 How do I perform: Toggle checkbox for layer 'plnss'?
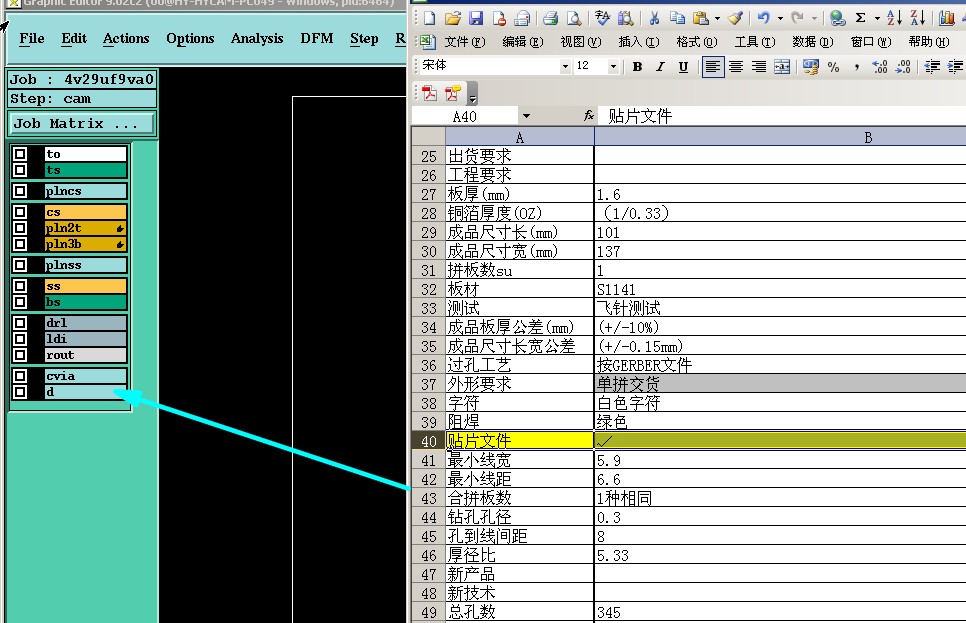pyautogui.click(x=20, y=264)
